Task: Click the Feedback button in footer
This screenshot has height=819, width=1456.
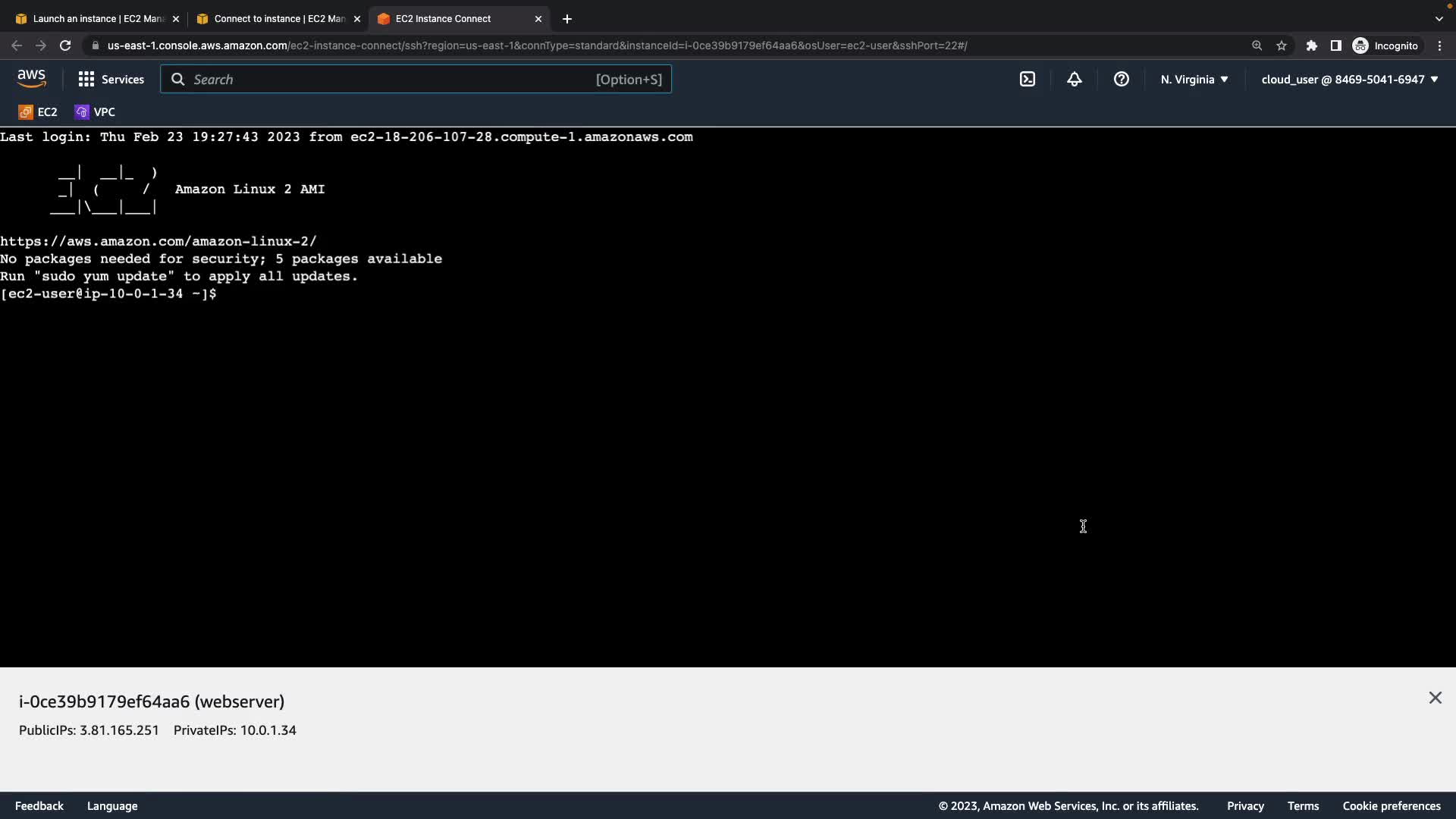Action: pyautogui.click(x=39, y=806)
